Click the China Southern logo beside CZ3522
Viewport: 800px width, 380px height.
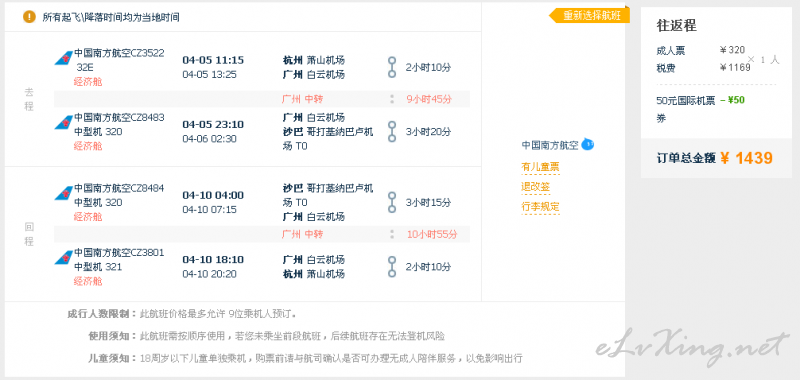64,58
